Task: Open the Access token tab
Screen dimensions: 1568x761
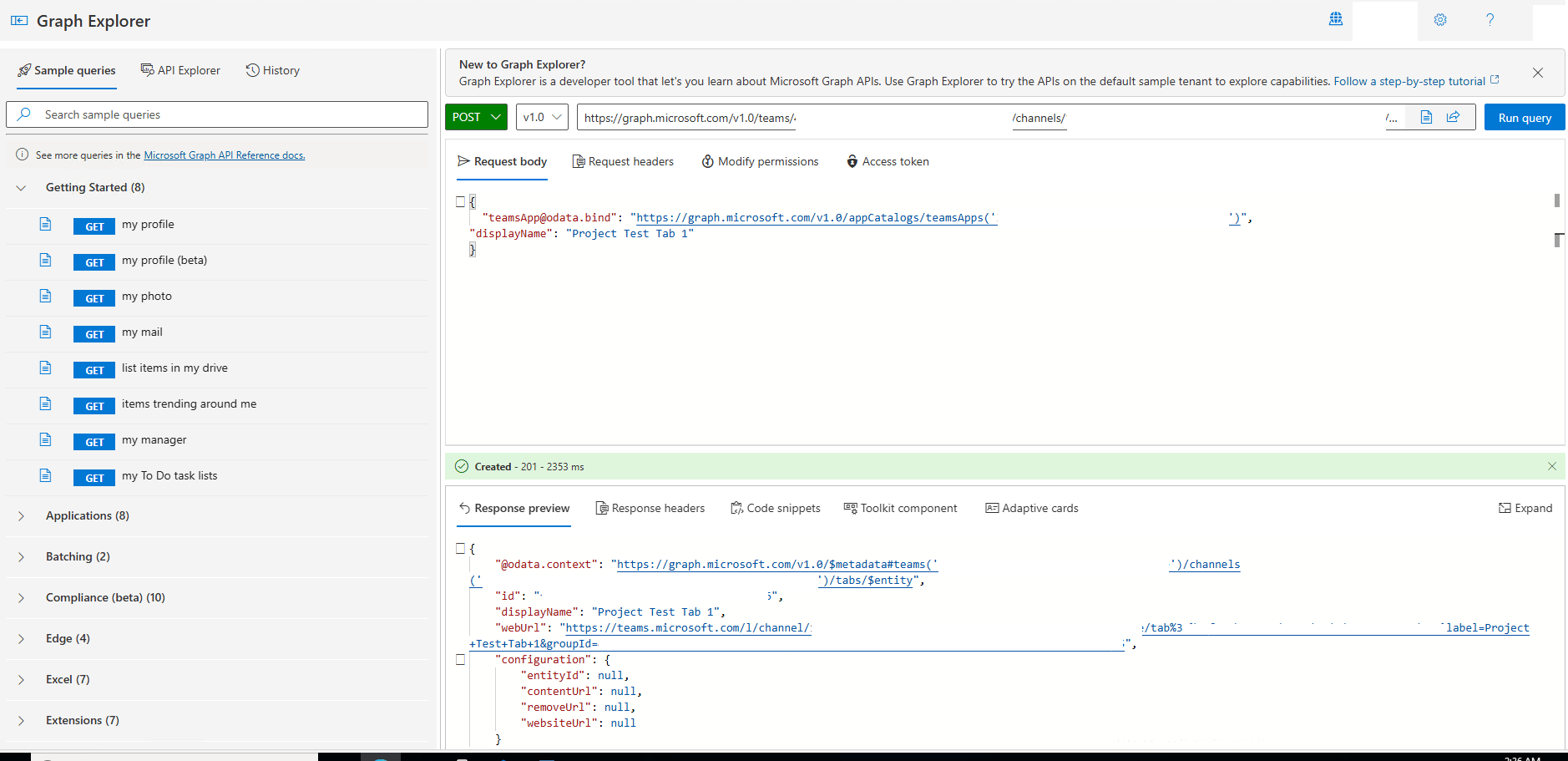Action: point(888,161)
